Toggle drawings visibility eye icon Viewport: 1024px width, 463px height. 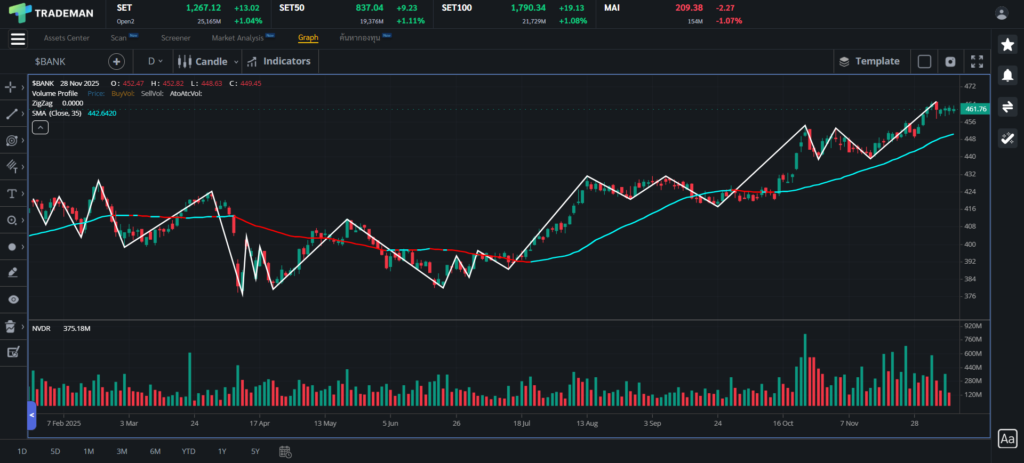[13, 300]
